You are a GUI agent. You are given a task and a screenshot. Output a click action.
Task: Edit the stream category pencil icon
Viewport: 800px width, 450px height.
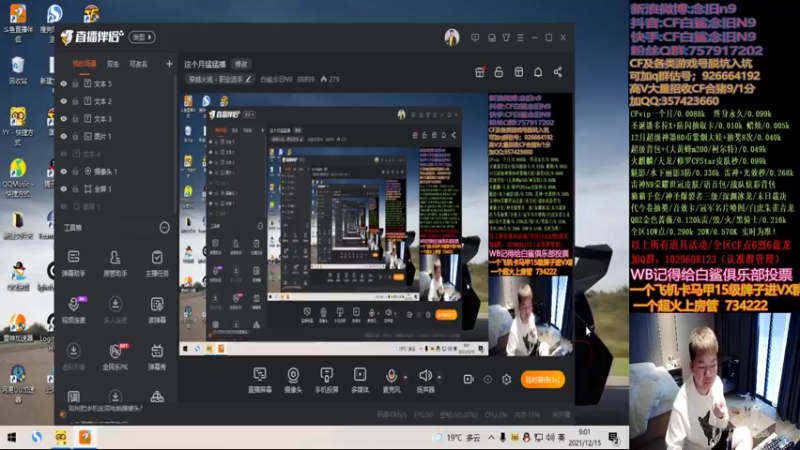point(248,79)
